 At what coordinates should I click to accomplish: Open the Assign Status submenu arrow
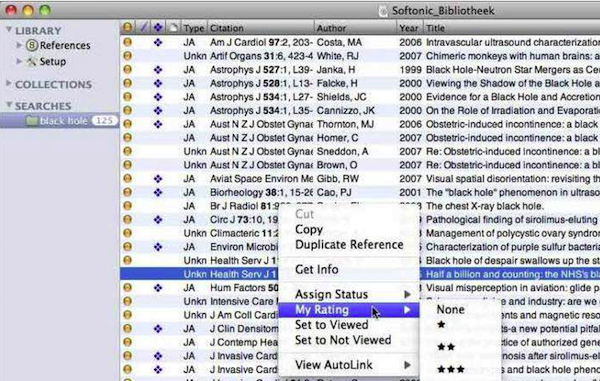click(408, 294)
